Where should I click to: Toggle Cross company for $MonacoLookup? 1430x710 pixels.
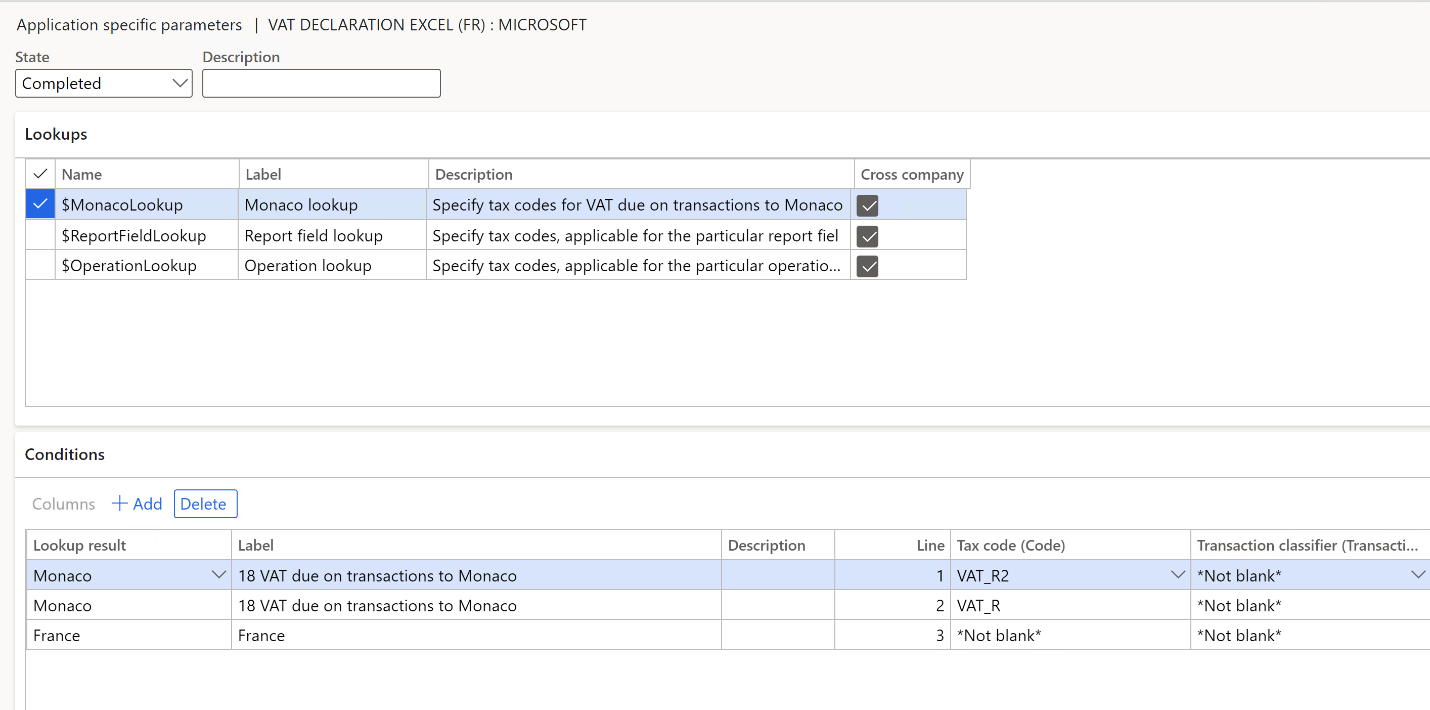click(x=867, y=205)
